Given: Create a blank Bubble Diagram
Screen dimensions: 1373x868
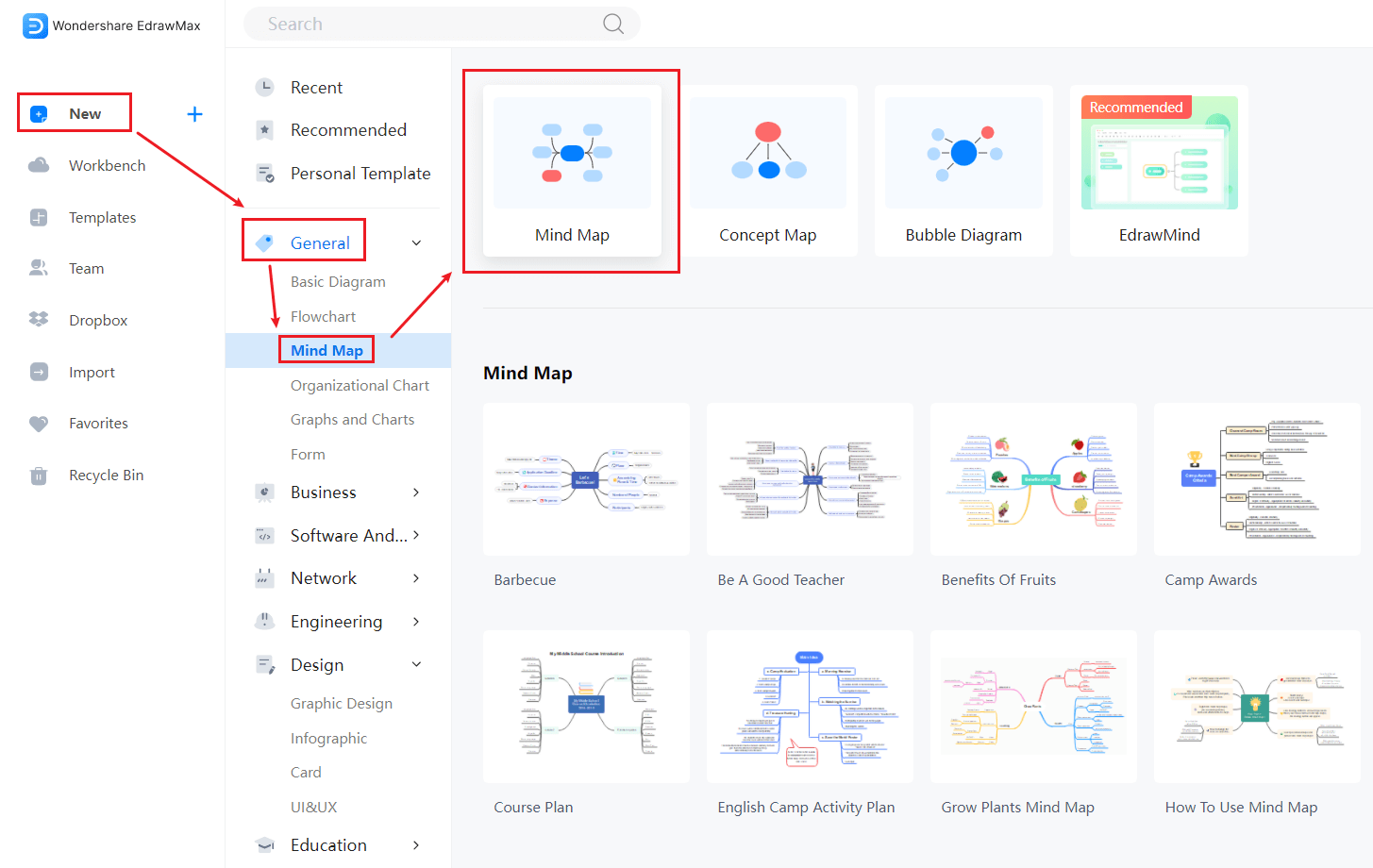Looking at the screenshot, I should pos(963,171).
